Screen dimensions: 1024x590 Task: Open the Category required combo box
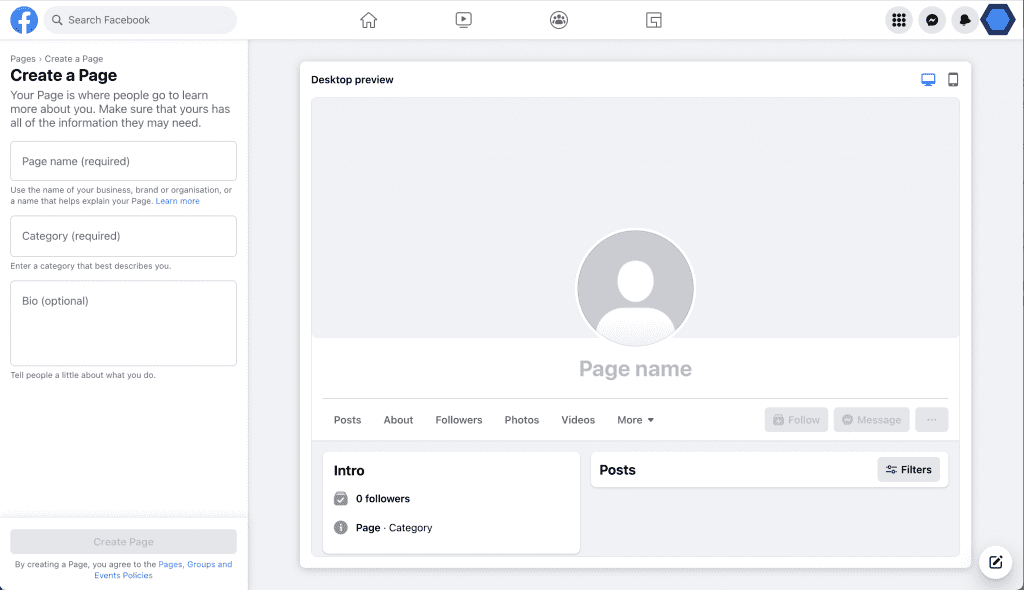(x=123, y=236)
